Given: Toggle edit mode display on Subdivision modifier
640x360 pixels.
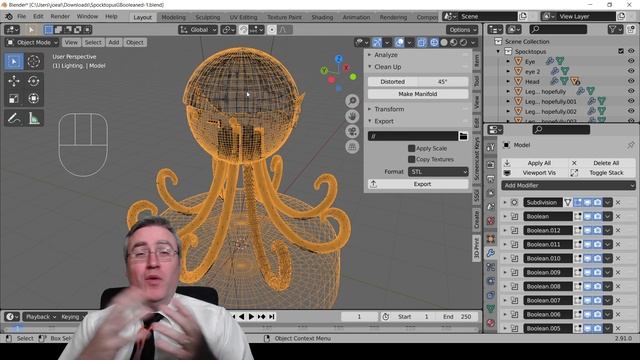Looking at the screenshot, I should pos(578,202).
